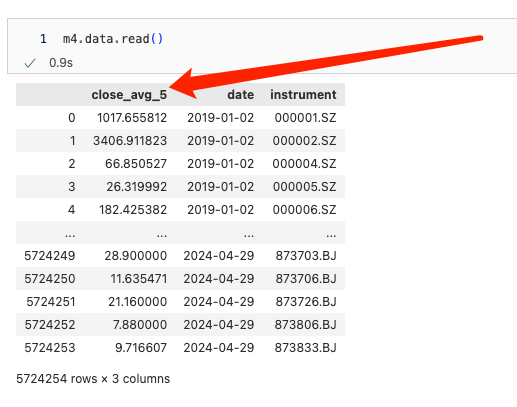Select cell value 11.635471
This screenshot has height=407, width=517.
click(x=139, y=279)
